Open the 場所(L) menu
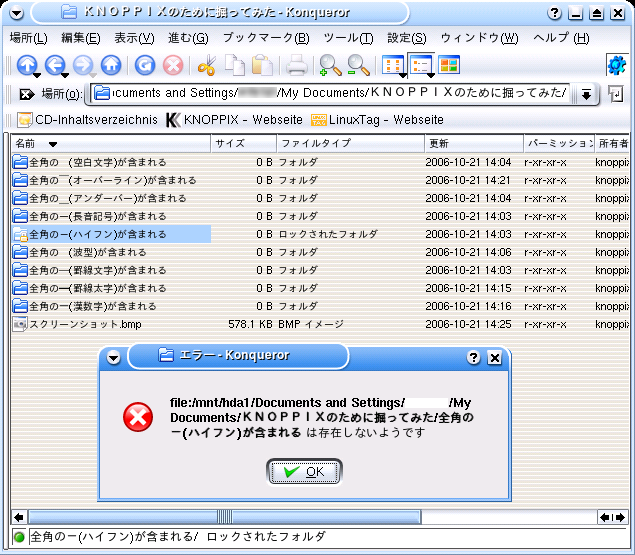Screen dimensions: 635x555 point(28,38)
